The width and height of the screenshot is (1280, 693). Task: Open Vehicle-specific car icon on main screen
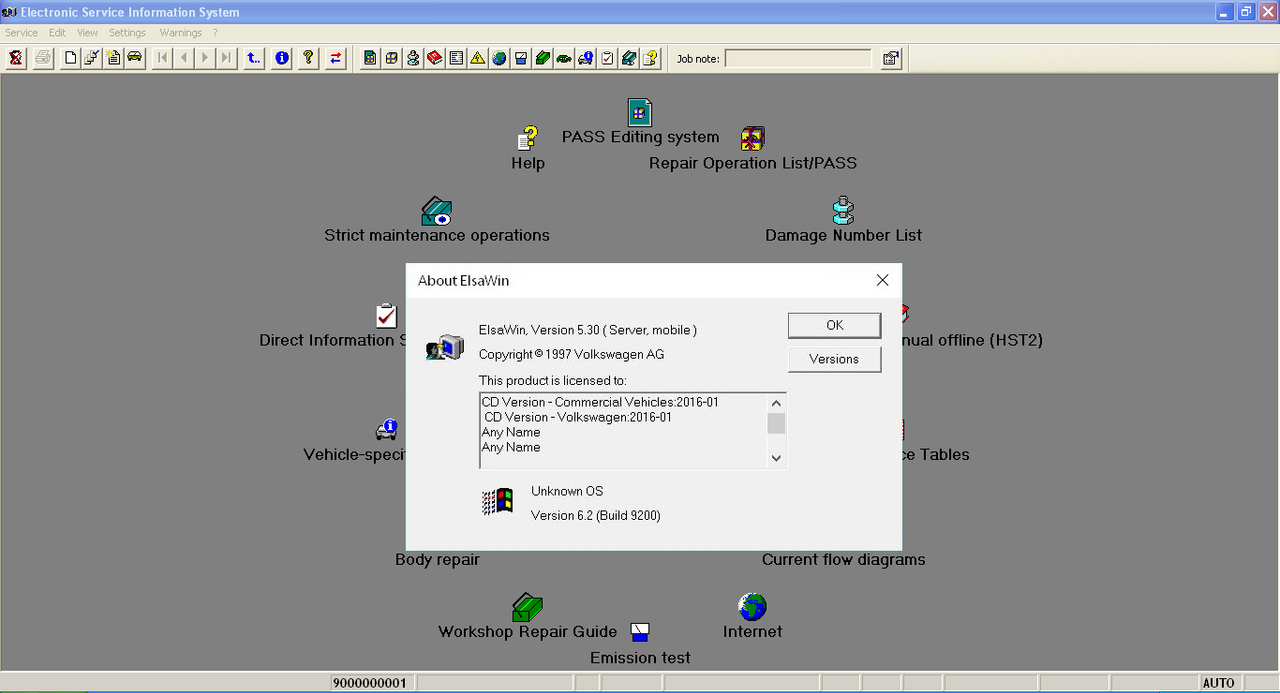(386, 430)
